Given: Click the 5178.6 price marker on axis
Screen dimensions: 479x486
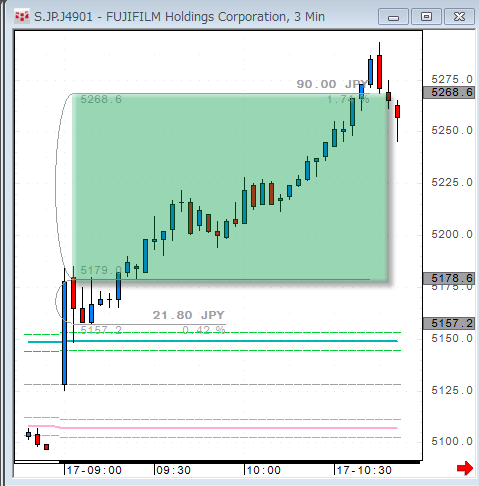Looking at the screenshot, I should pos(449,278).
